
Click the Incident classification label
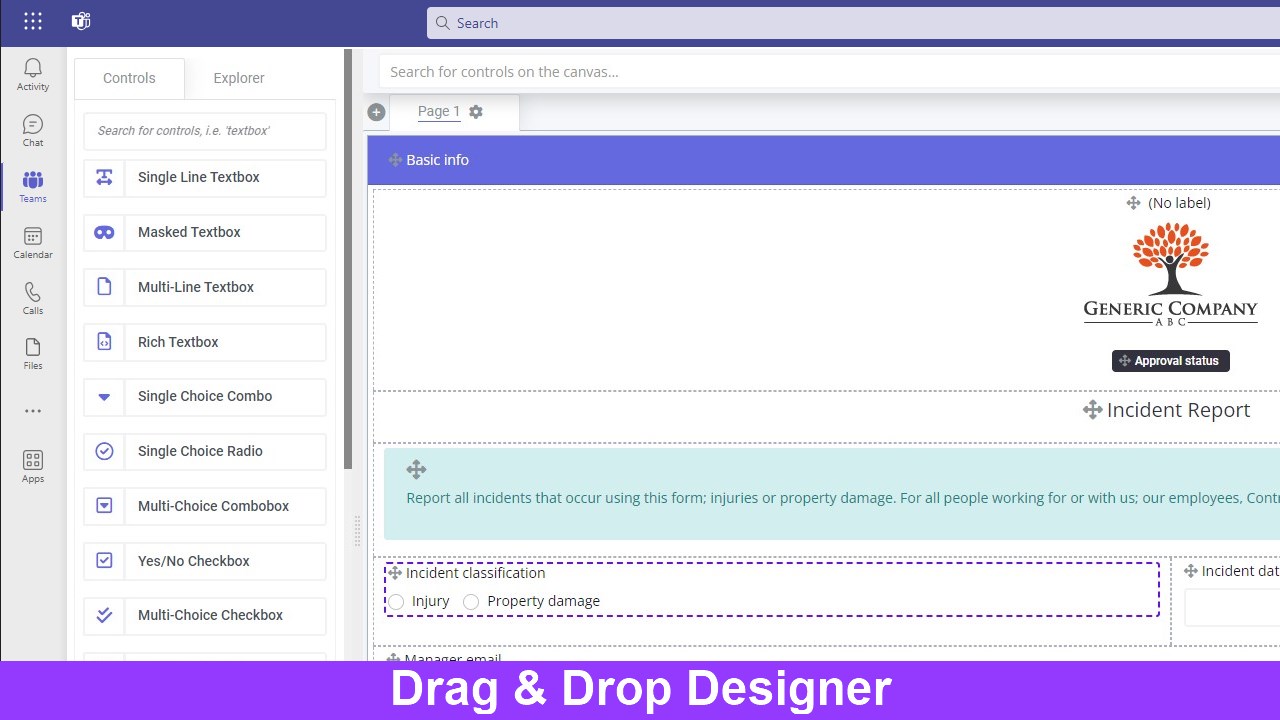[x=476, y=573]
